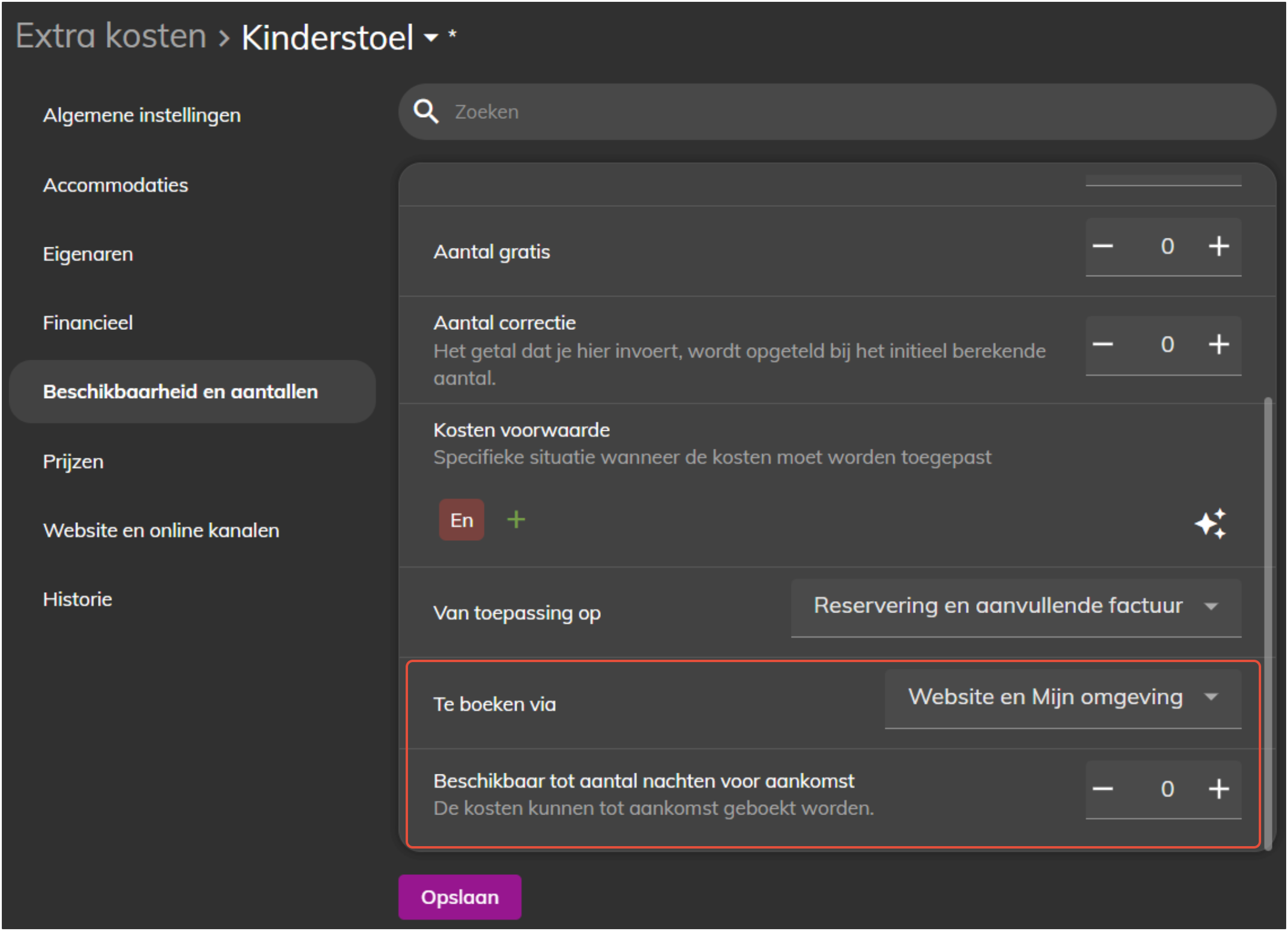This screenshot has height=931, width=1288.
Task: Navigate to Extra kosten breadcrumb
Action: coord(111,36)
